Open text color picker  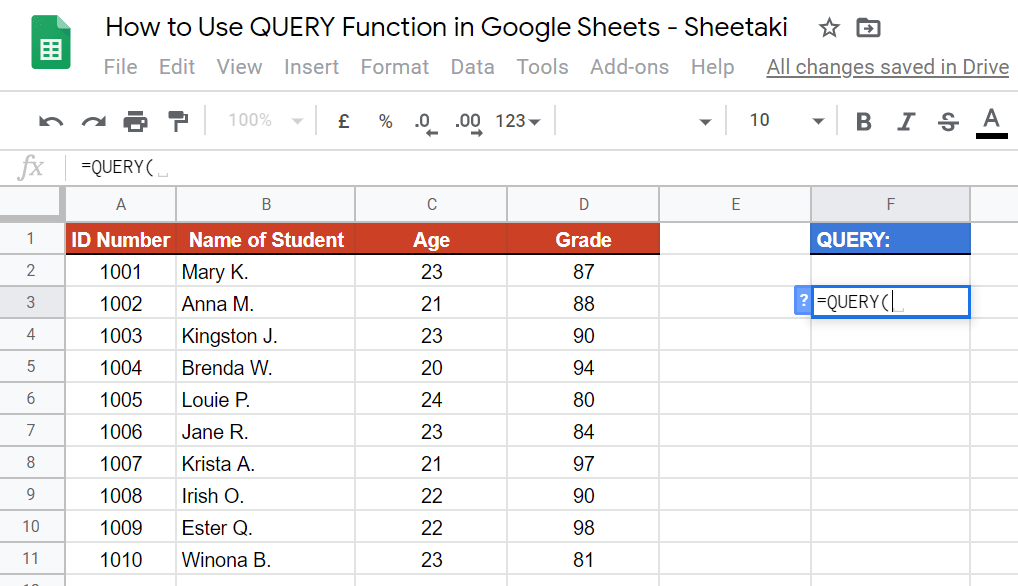pyautogui.click(x=991, y=123)
